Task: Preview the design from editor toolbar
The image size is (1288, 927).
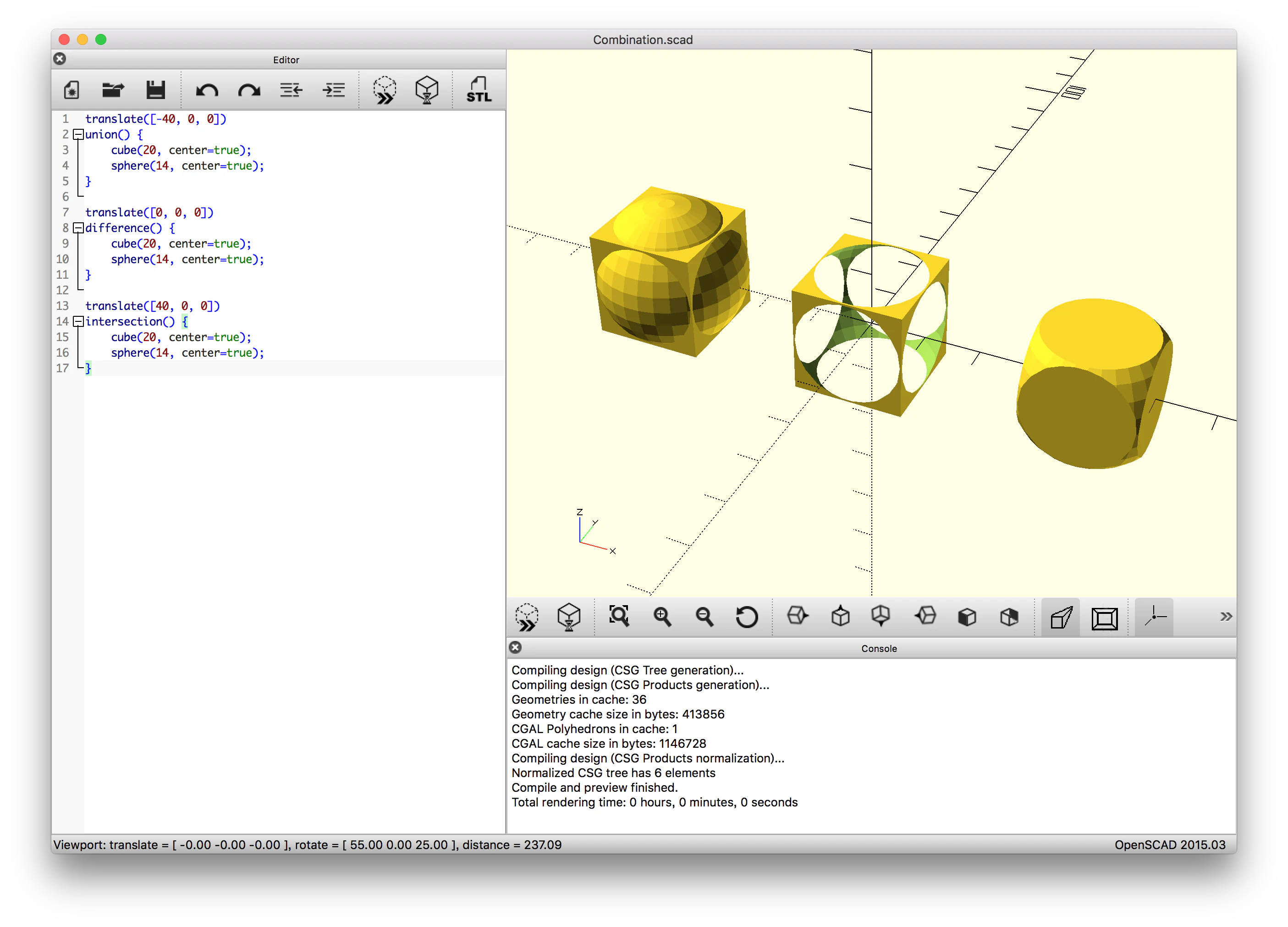Action: pyautogui.click(x=385, y=90)
